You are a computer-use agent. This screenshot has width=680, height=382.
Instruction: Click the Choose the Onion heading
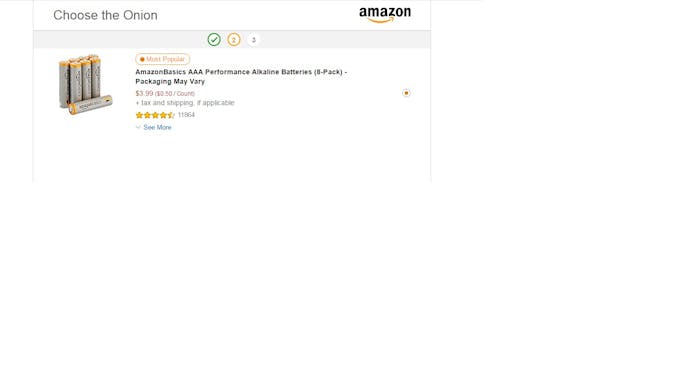point(105,15)
